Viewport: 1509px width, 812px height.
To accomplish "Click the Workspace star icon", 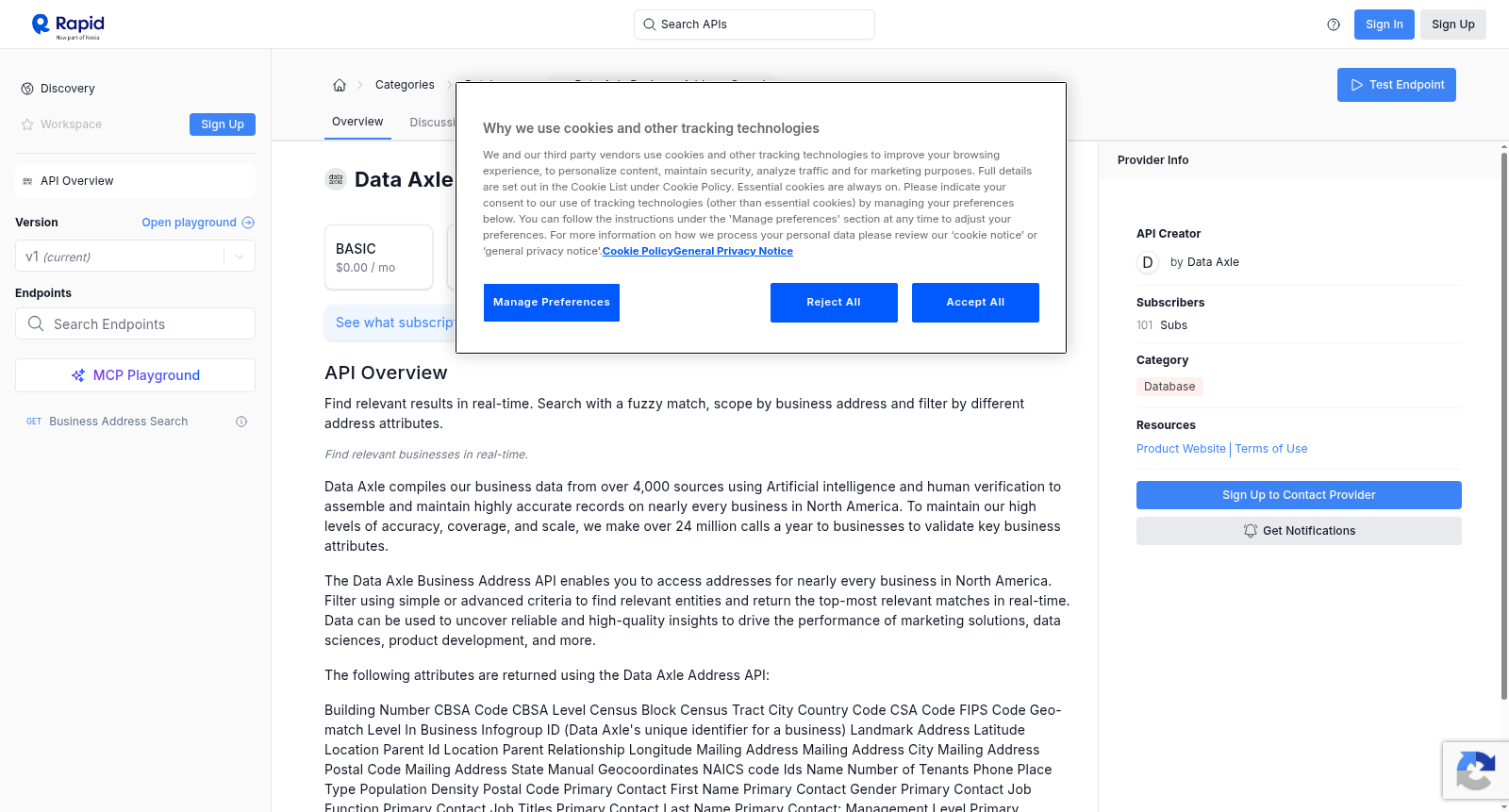I will pos(27,124).
